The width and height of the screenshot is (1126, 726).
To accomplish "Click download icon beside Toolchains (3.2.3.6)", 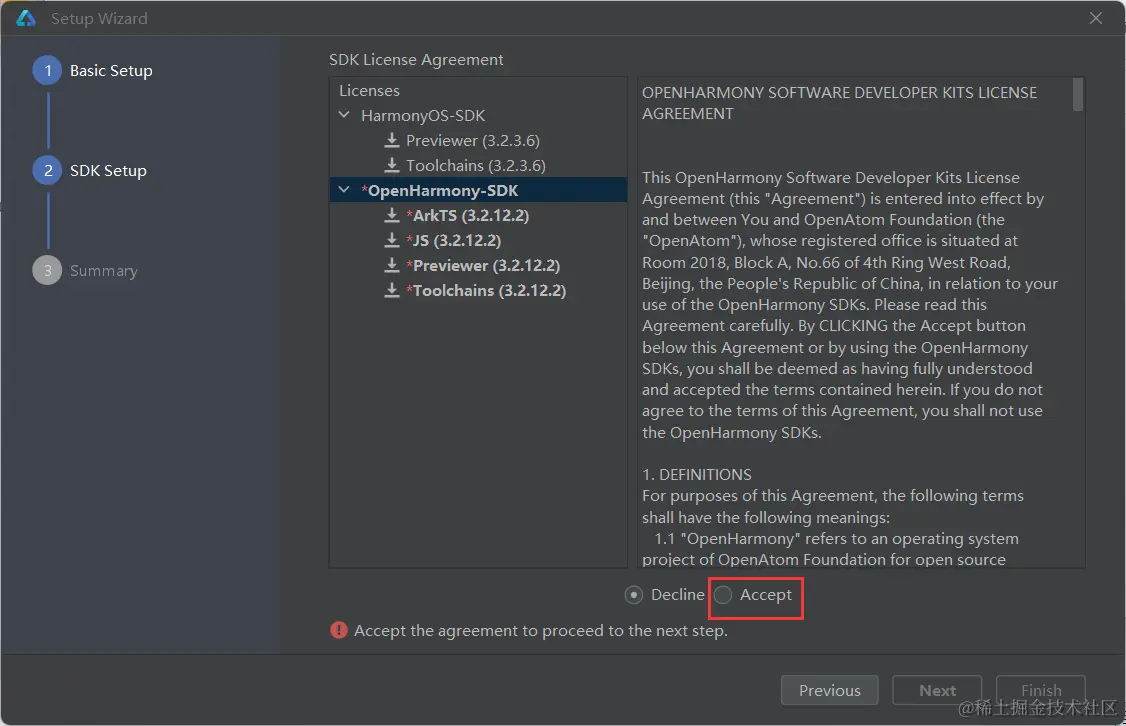I will pyautogui.click(x=391, y=165).
